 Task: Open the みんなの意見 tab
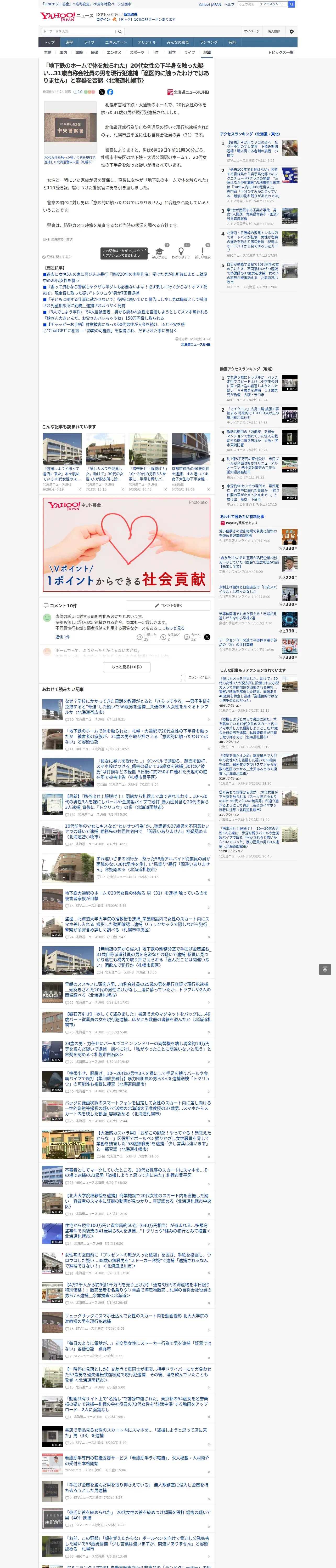(178, 43)
